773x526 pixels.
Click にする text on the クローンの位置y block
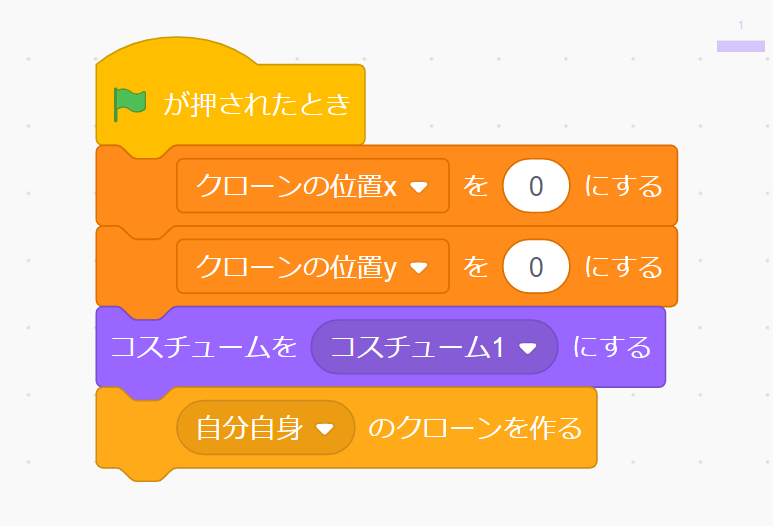click(x=623, y=267)
